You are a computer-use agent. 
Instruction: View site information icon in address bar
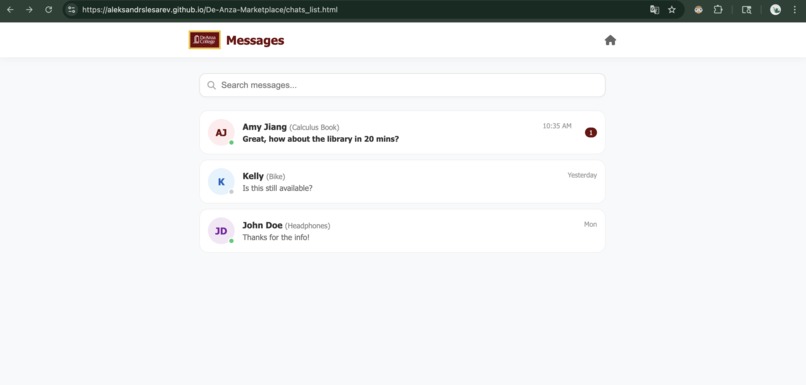point(71,9)
